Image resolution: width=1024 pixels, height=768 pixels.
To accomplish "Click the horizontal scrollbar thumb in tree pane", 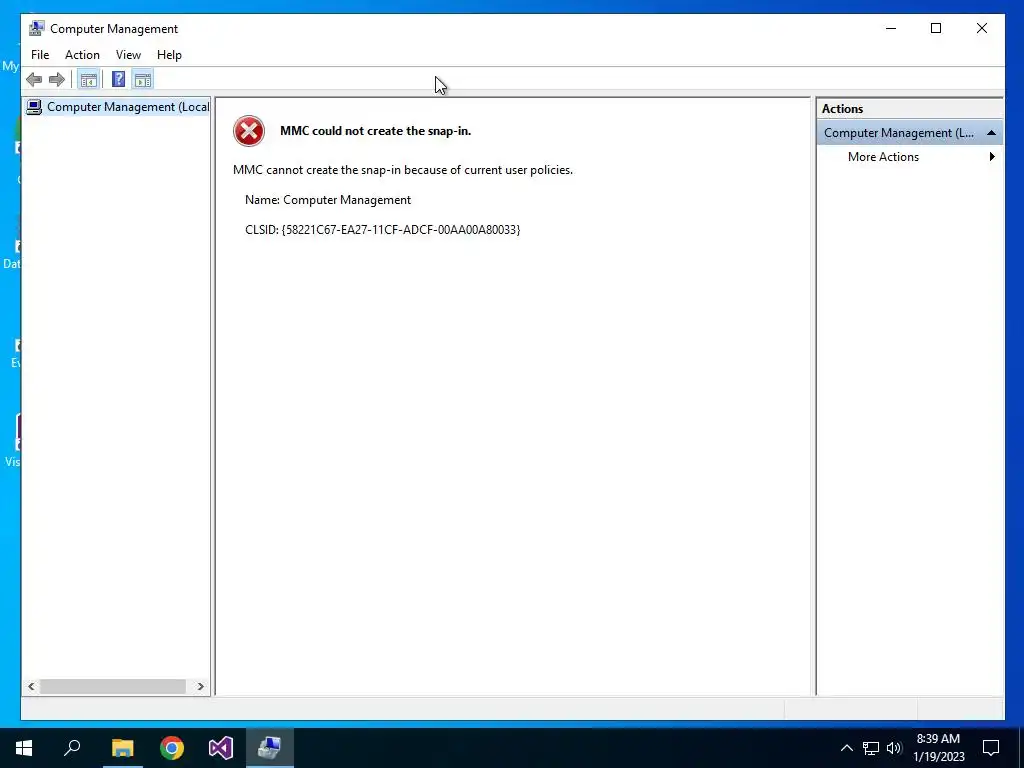I will tap(113, 686).
